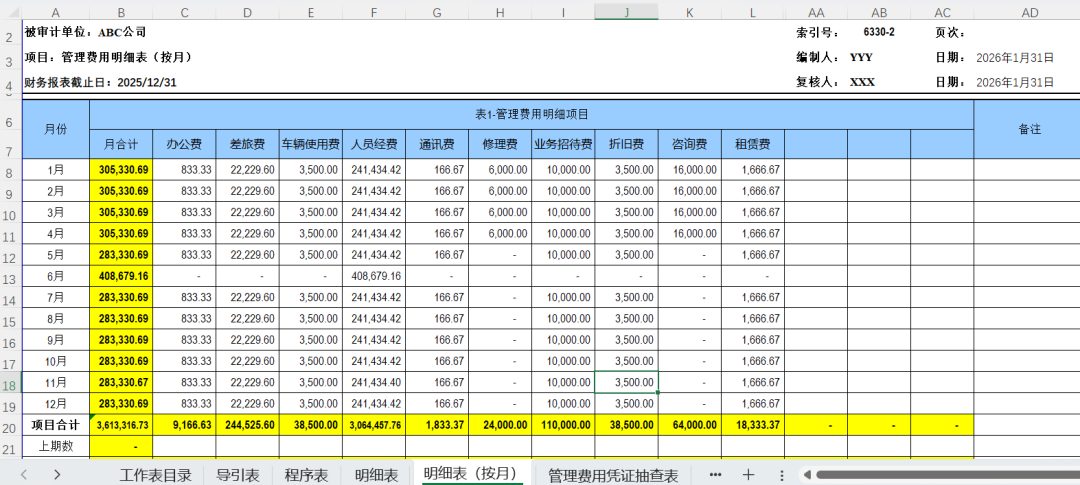Image resolution: width=1080 pixels, height=485 pixels.
Task: Select column AA header
Action: [816, 12]
